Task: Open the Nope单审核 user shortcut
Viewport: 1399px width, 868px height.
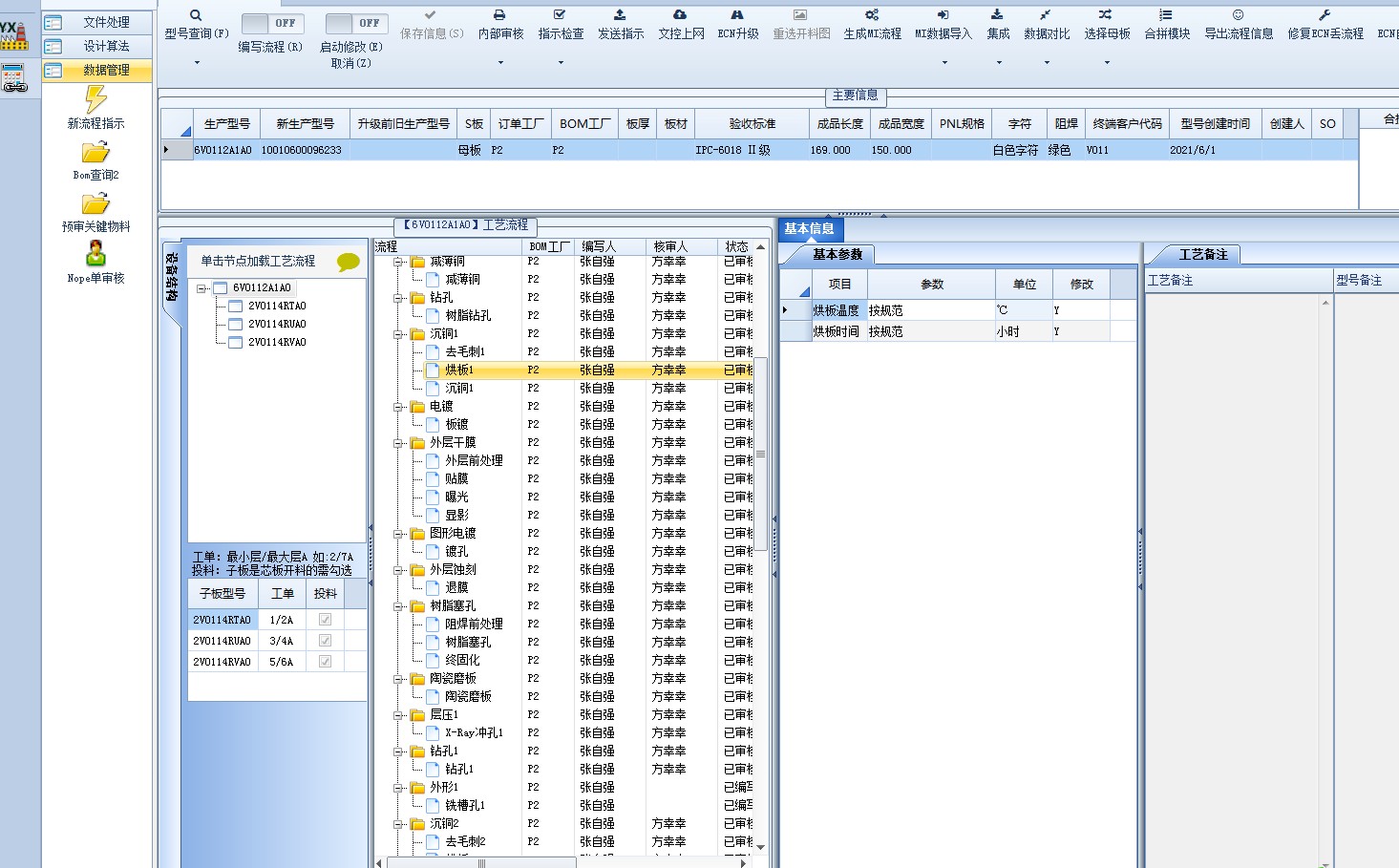Action: [95, 264]
